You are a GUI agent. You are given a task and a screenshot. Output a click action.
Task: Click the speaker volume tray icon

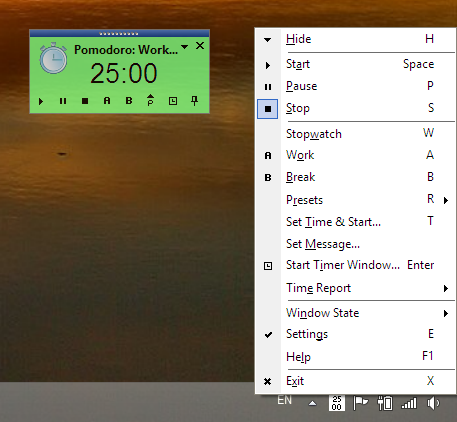point(433,403)
